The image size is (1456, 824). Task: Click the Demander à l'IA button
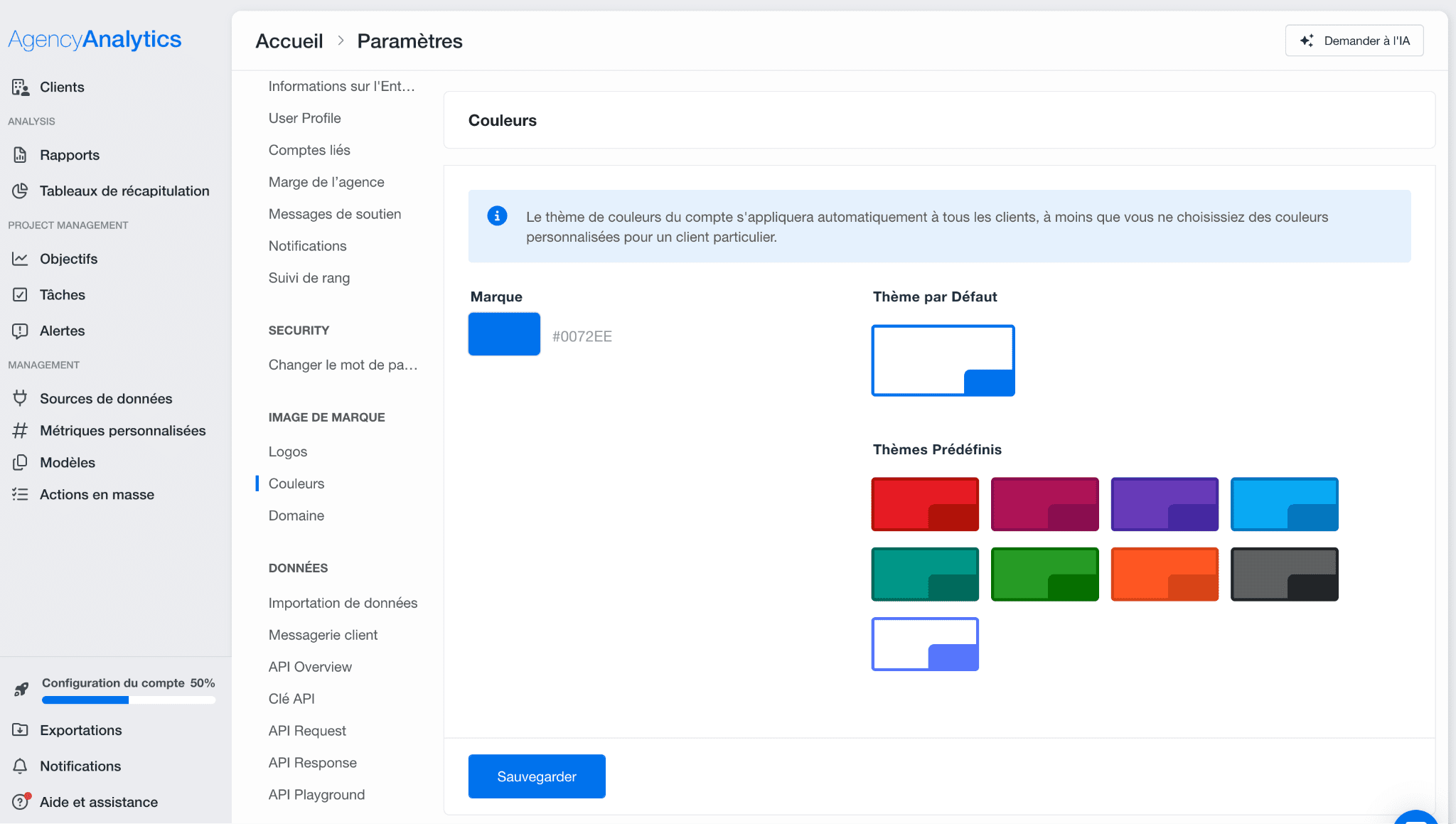1354,41
